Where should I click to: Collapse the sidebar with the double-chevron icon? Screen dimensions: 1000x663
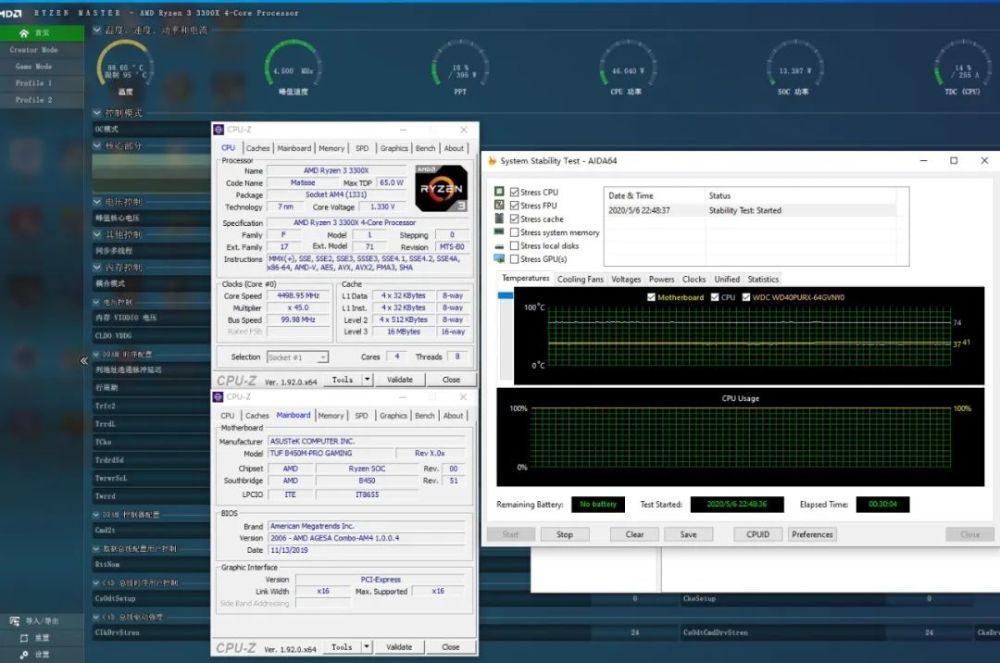(x=84, y=361)
